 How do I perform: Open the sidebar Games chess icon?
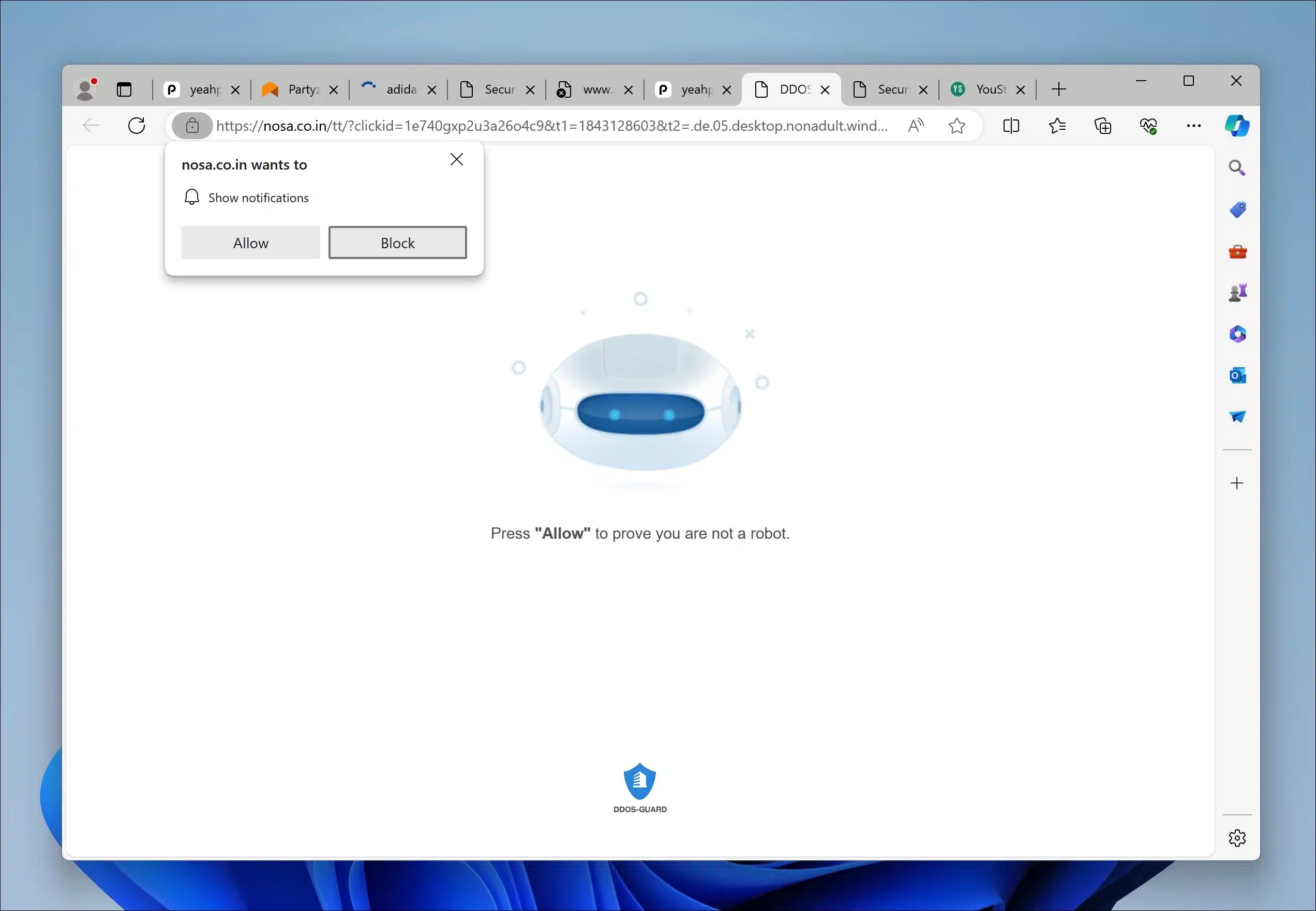[1237, 293]
